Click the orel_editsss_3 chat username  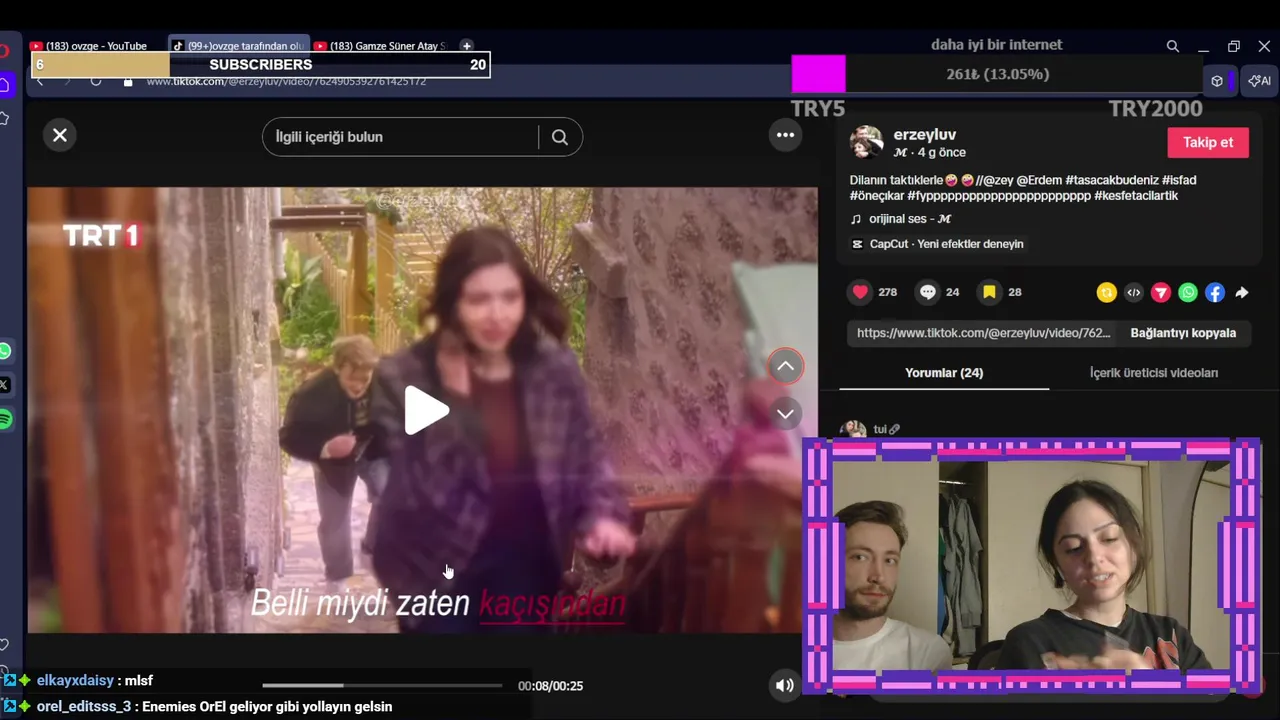(x=84, y=706)
